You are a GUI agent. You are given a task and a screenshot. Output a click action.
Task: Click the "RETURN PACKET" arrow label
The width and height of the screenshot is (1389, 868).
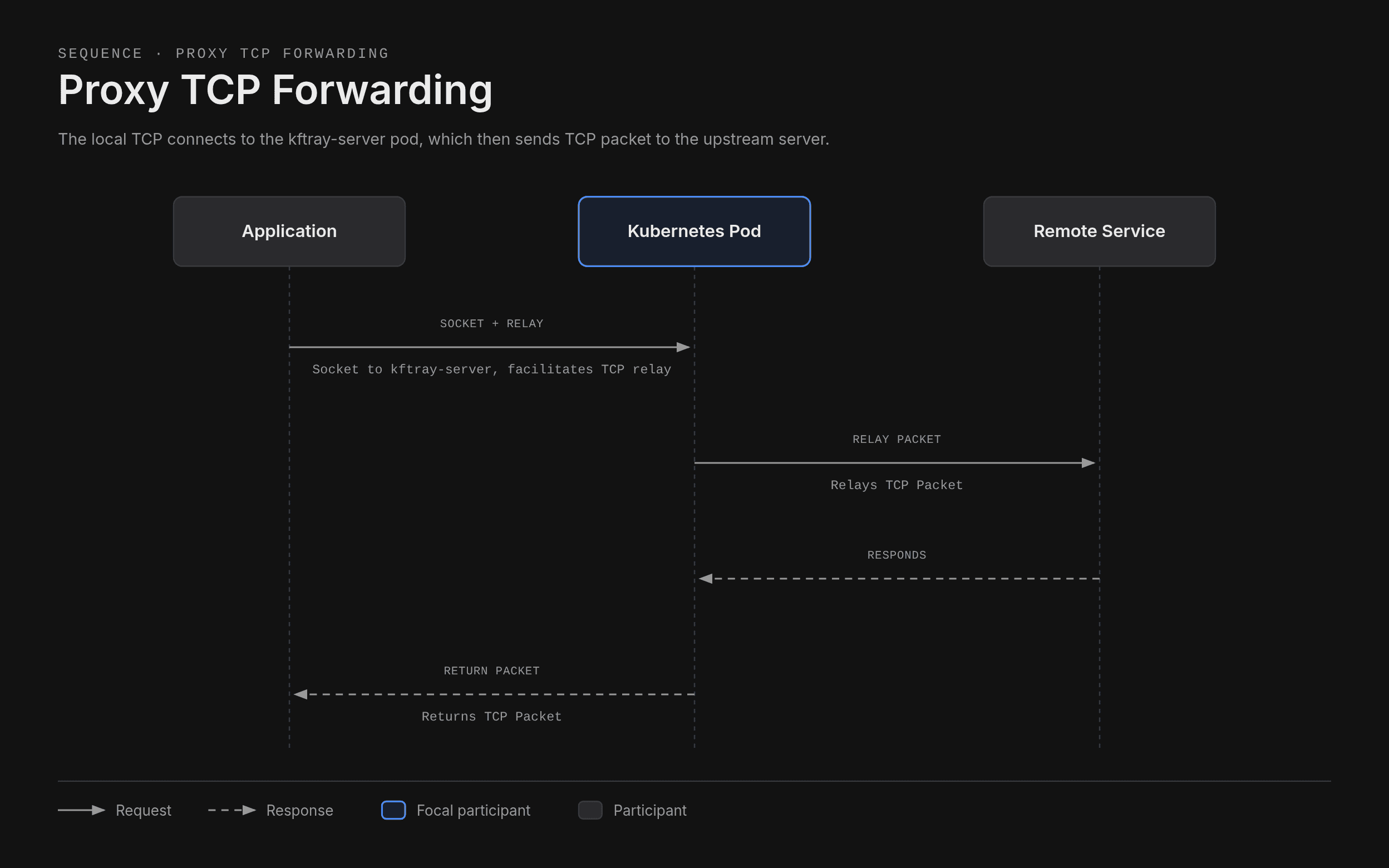pos(491,670)
